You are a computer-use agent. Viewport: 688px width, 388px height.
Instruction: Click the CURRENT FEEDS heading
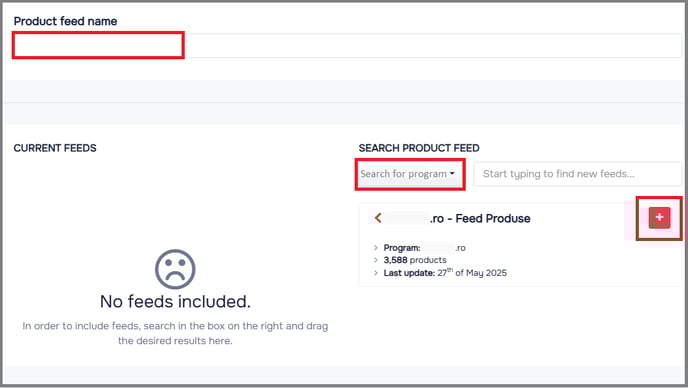tap(55, 148)
